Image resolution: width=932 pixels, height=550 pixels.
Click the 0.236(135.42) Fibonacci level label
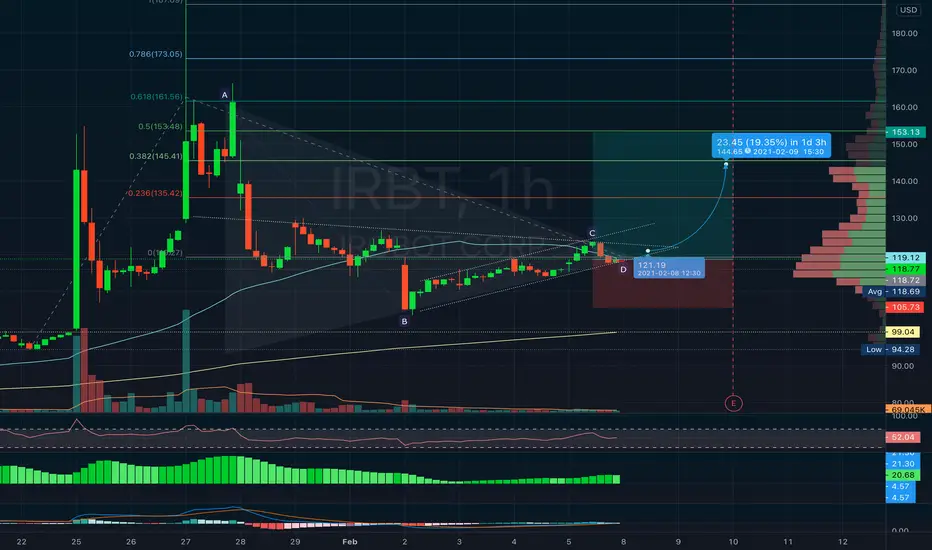(155, 193)
